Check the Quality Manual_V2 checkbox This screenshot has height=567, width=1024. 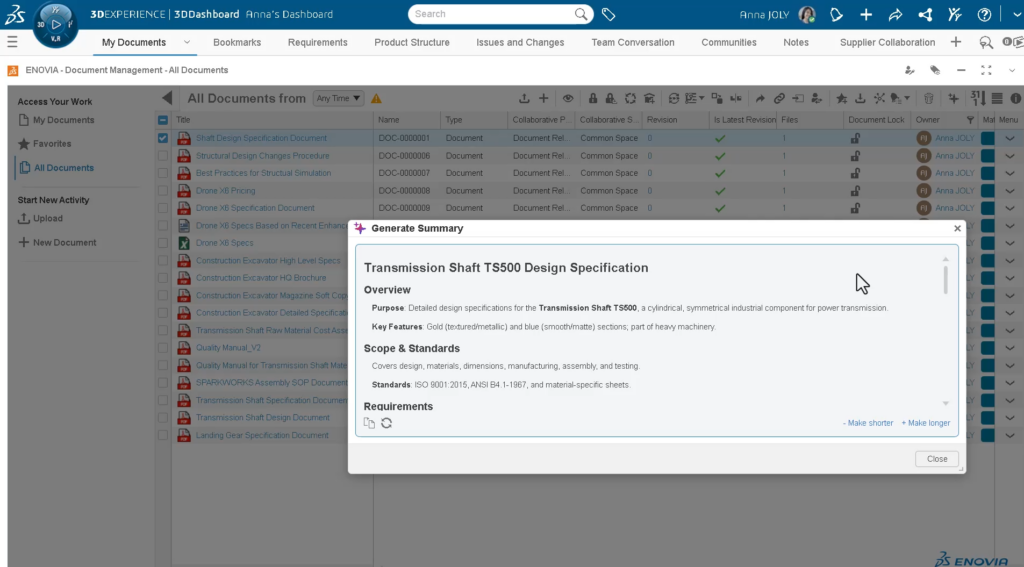(x=163, y=348)
